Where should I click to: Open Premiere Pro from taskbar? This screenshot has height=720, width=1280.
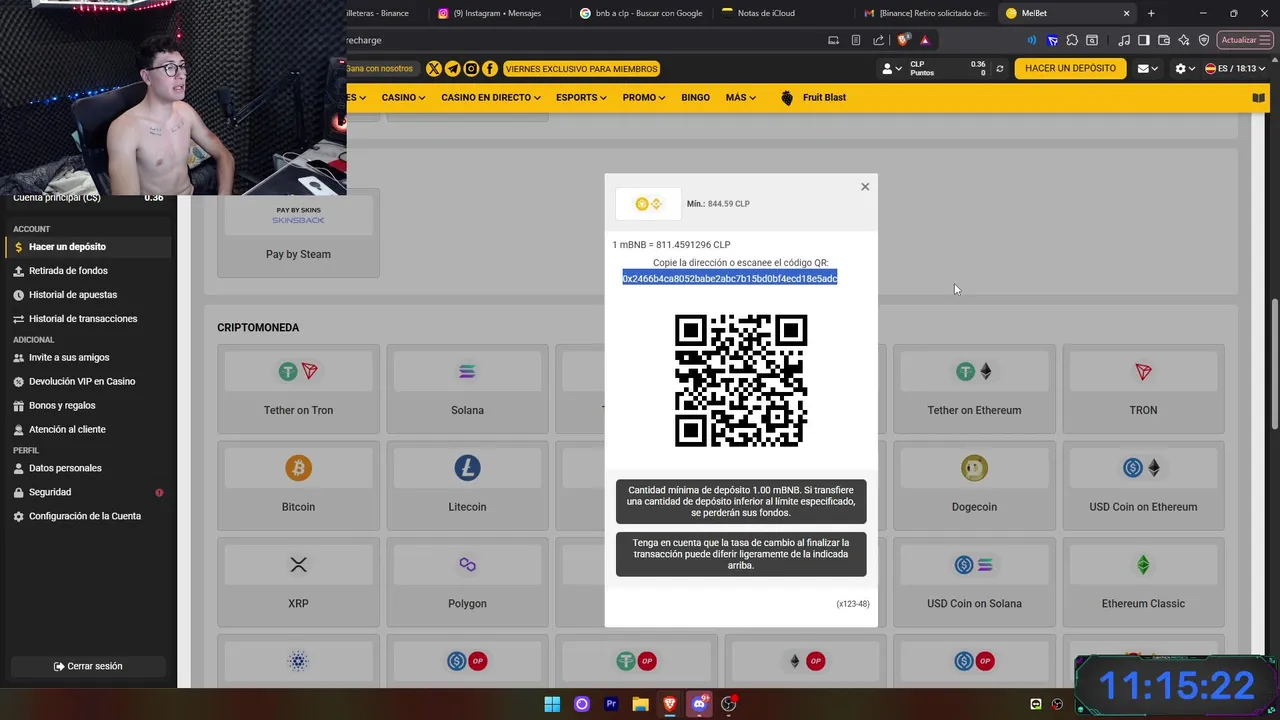611,704
